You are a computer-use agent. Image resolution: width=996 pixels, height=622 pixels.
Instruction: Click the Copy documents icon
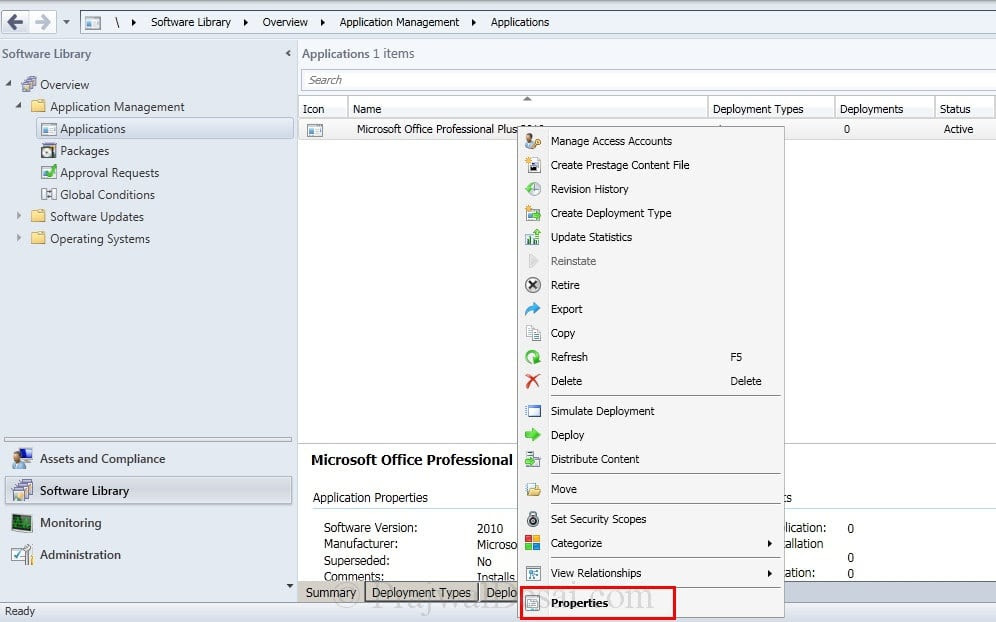tap(533, 333)
